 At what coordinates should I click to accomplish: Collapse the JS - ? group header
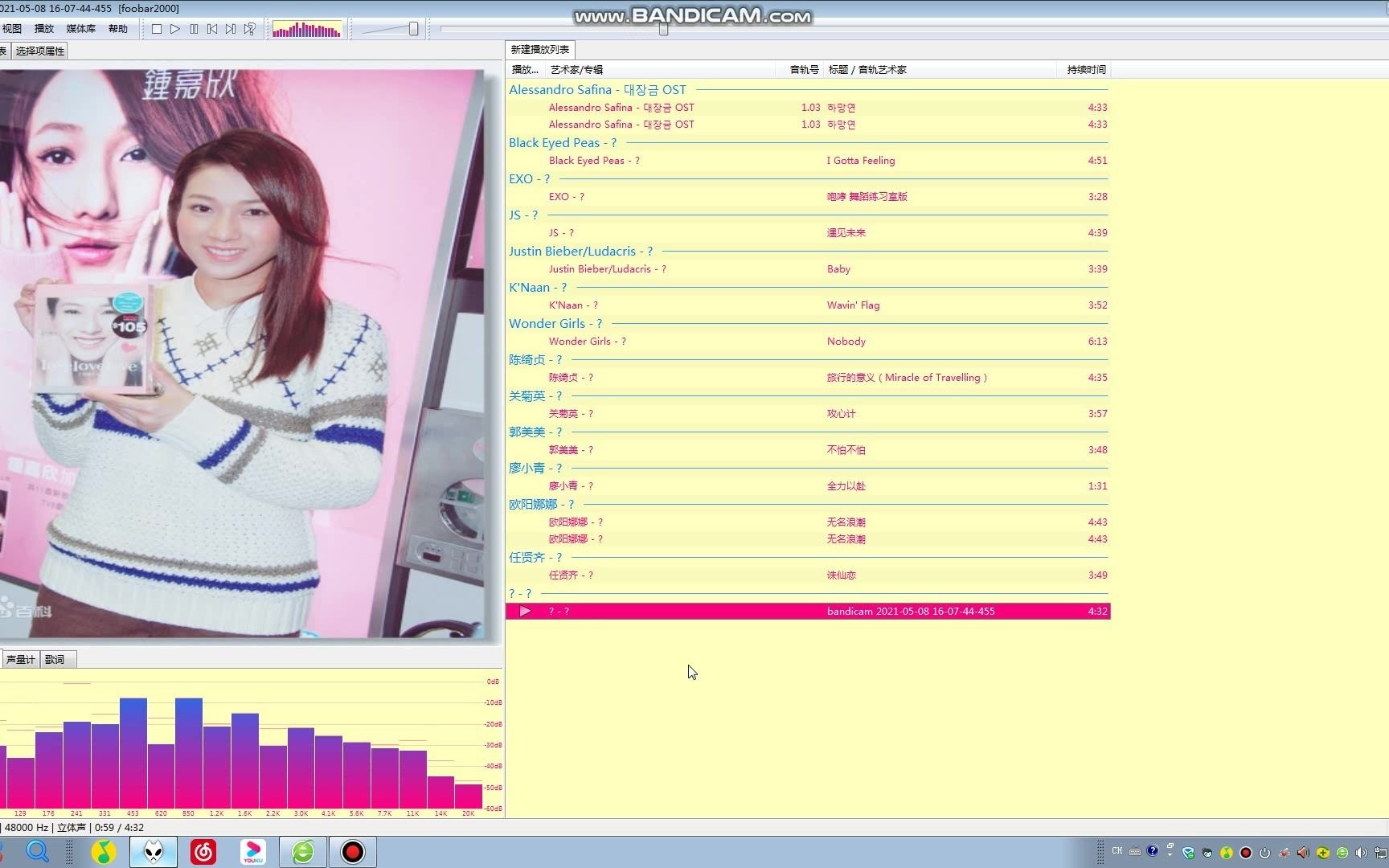(x=808, y=215)
